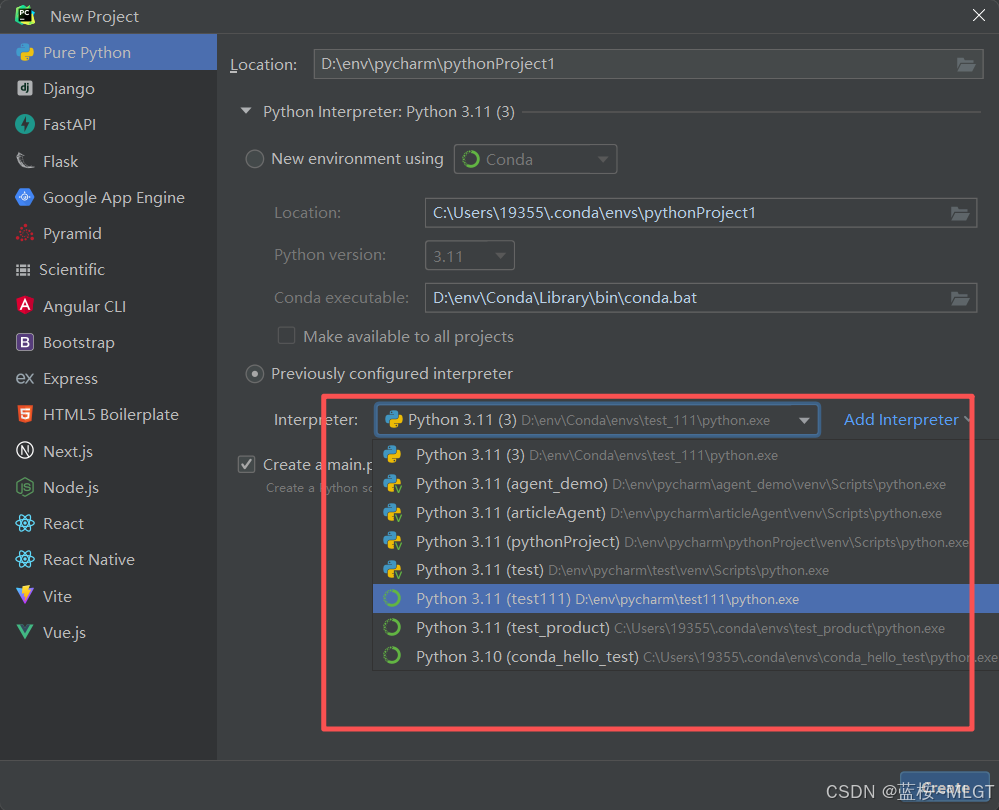Click the Scientific project icon

23,270
